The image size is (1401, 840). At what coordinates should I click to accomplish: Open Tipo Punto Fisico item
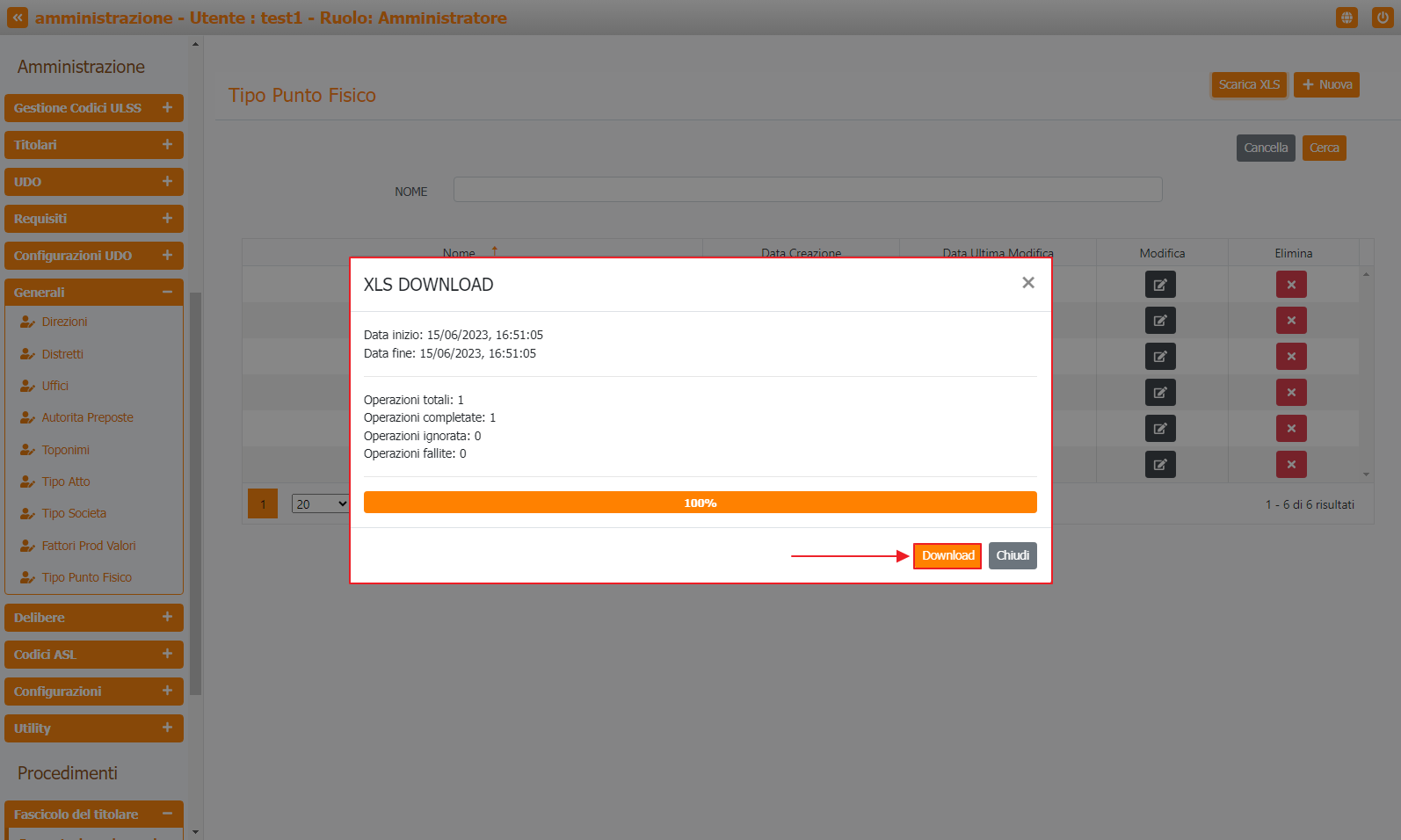coord(87,577)
